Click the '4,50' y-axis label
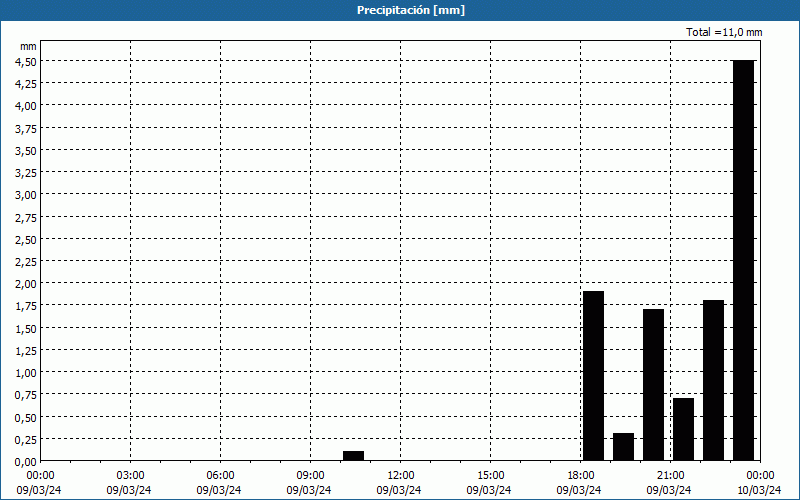800x500 pixels. [26, 61]
